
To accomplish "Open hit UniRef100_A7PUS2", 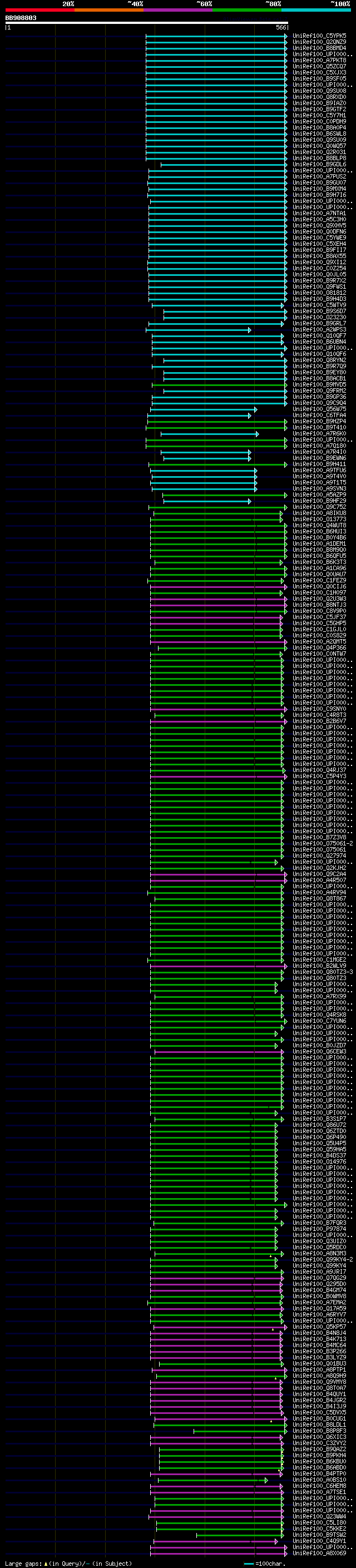I will coord(319,176).
